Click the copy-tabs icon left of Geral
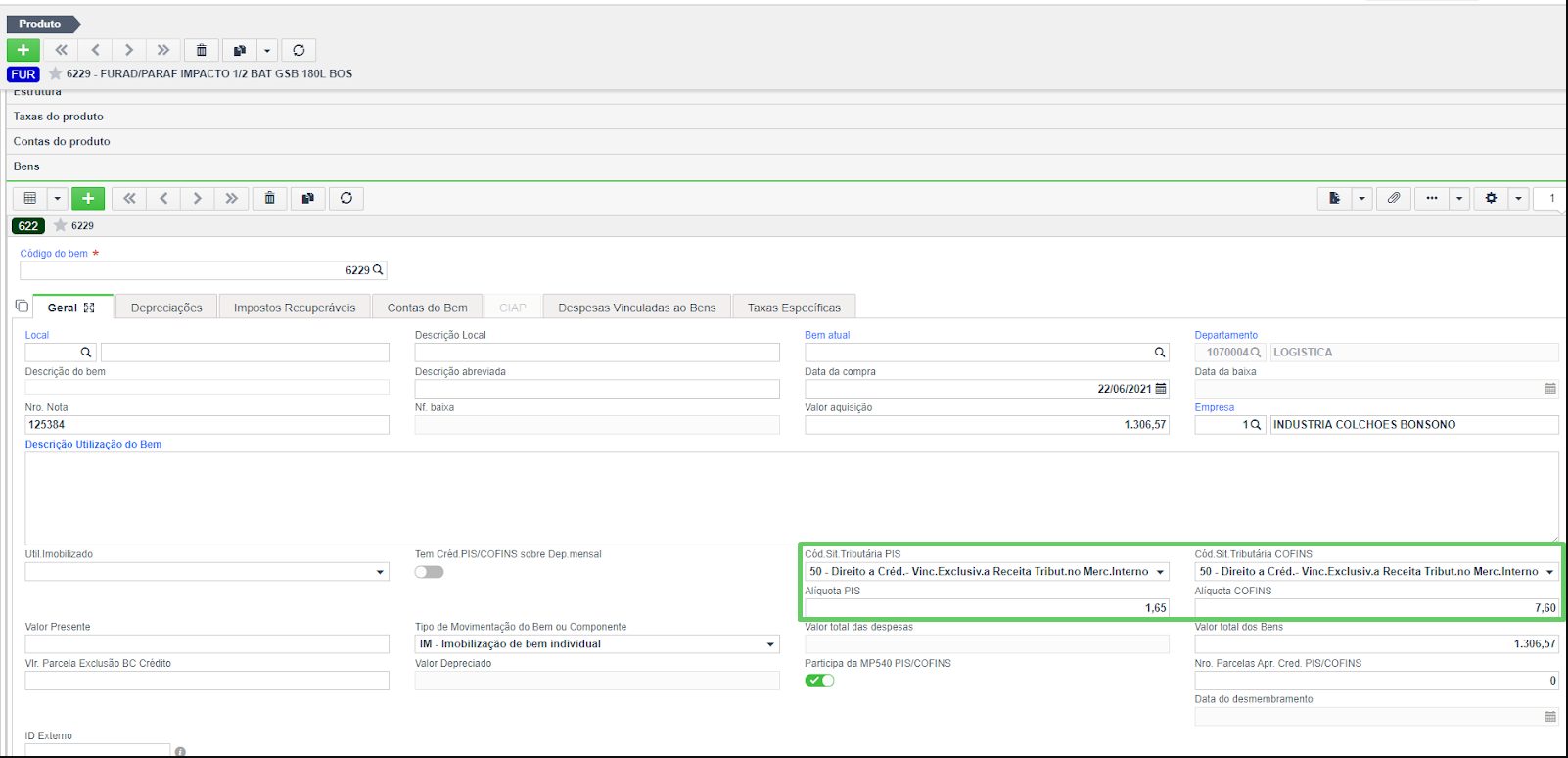 tap(22, 307)
